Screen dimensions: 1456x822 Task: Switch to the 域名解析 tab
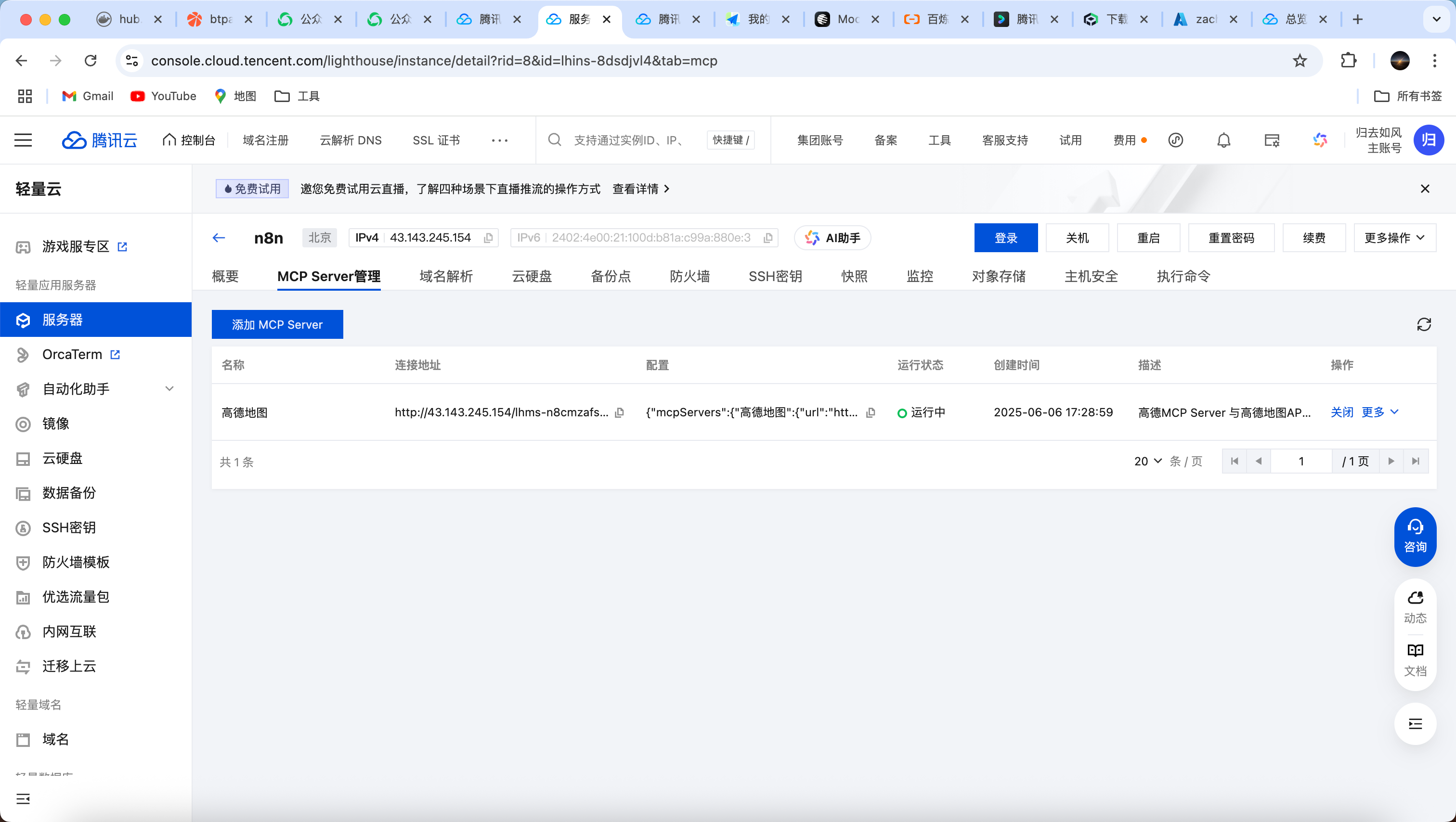click(446, 276)
